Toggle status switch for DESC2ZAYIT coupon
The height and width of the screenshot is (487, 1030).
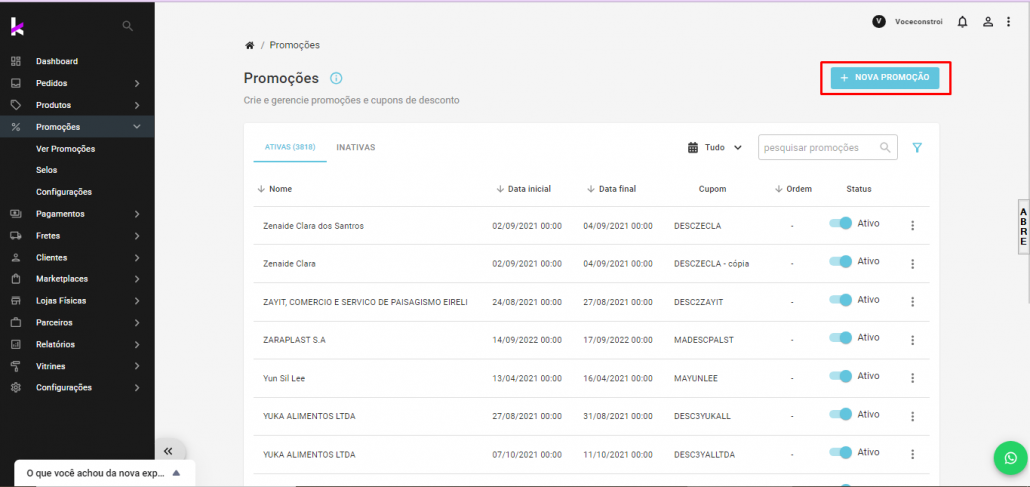pyautogui.click(x=840, y=300)
